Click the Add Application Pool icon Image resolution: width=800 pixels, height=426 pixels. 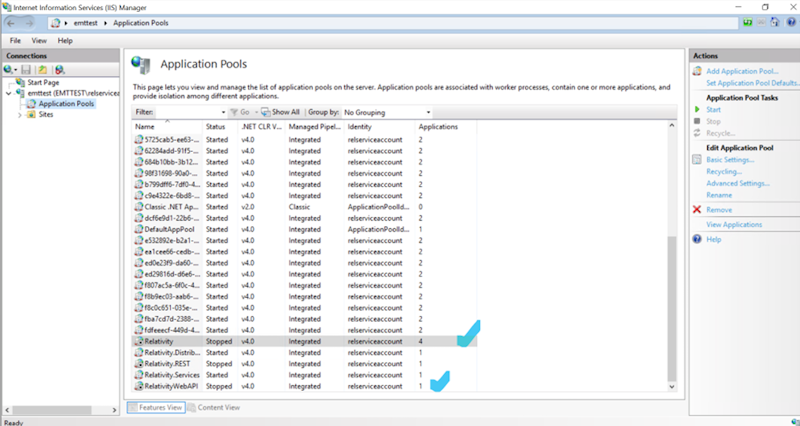[697, 71]
